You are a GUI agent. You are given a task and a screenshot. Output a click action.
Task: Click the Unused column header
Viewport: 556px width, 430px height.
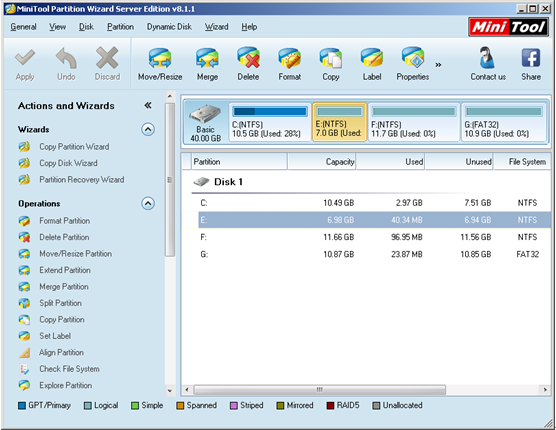click(x=459, y=162)
